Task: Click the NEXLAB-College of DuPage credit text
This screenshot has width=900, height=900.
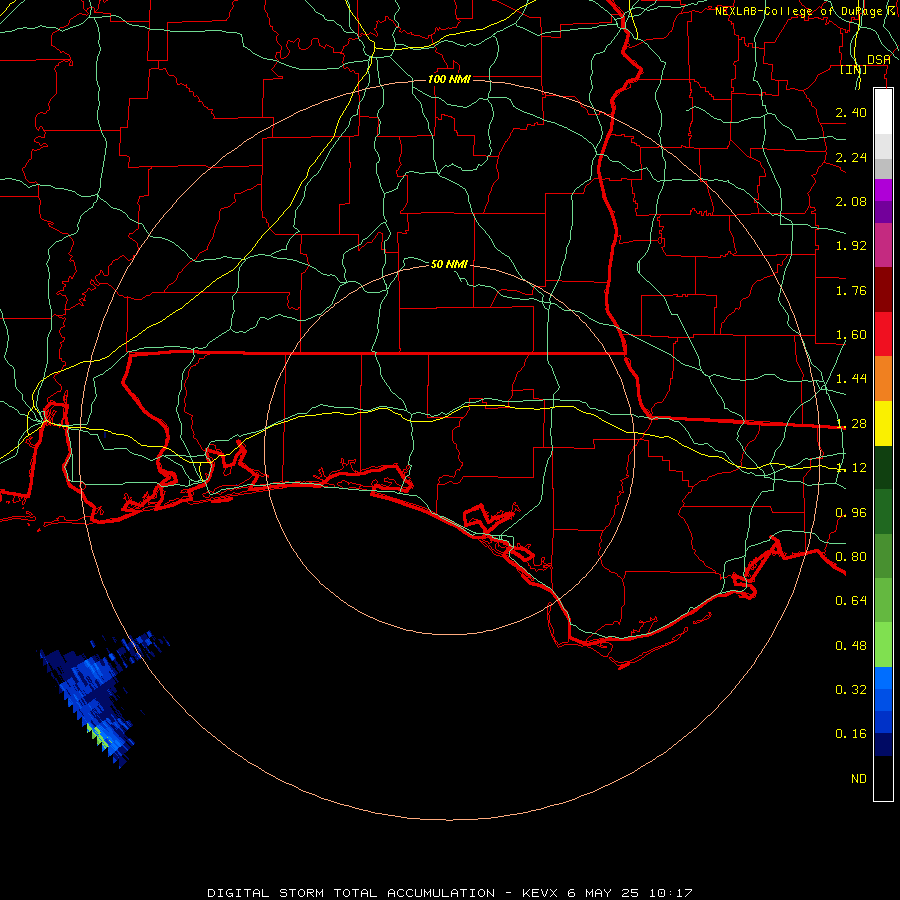Action: point(807,11)
